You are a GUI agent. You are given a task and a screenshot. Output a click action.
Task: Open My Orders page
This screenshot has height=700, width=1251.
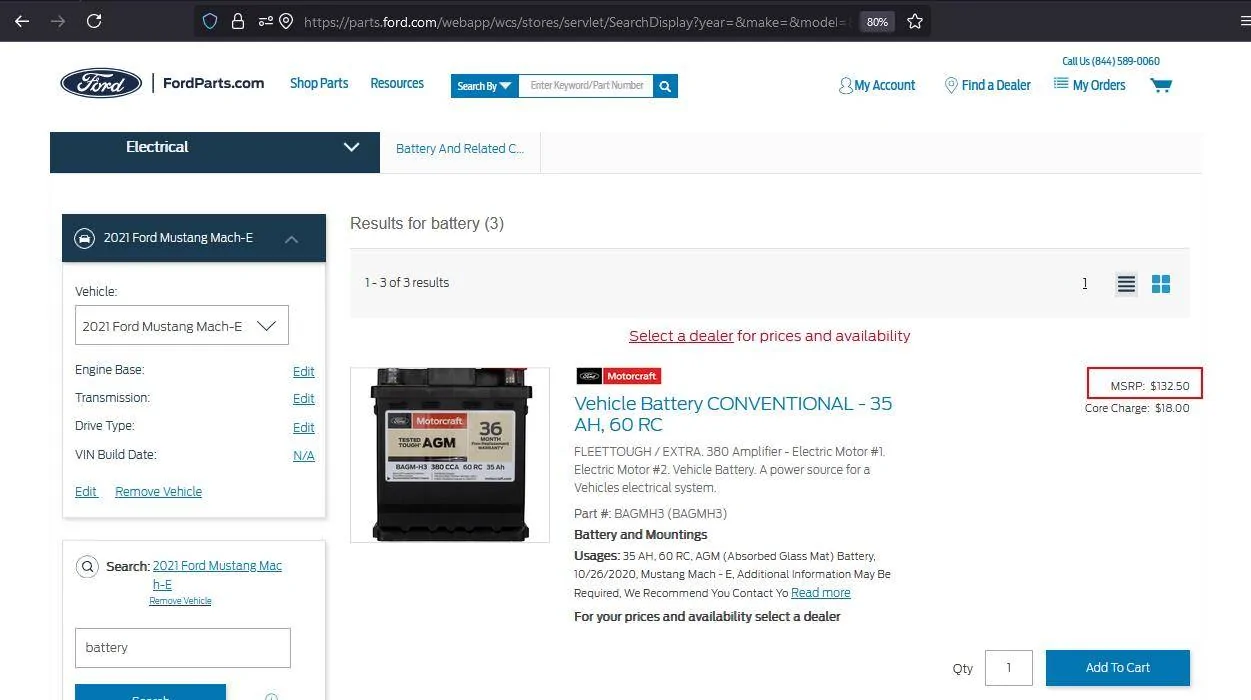point(1089,85)
